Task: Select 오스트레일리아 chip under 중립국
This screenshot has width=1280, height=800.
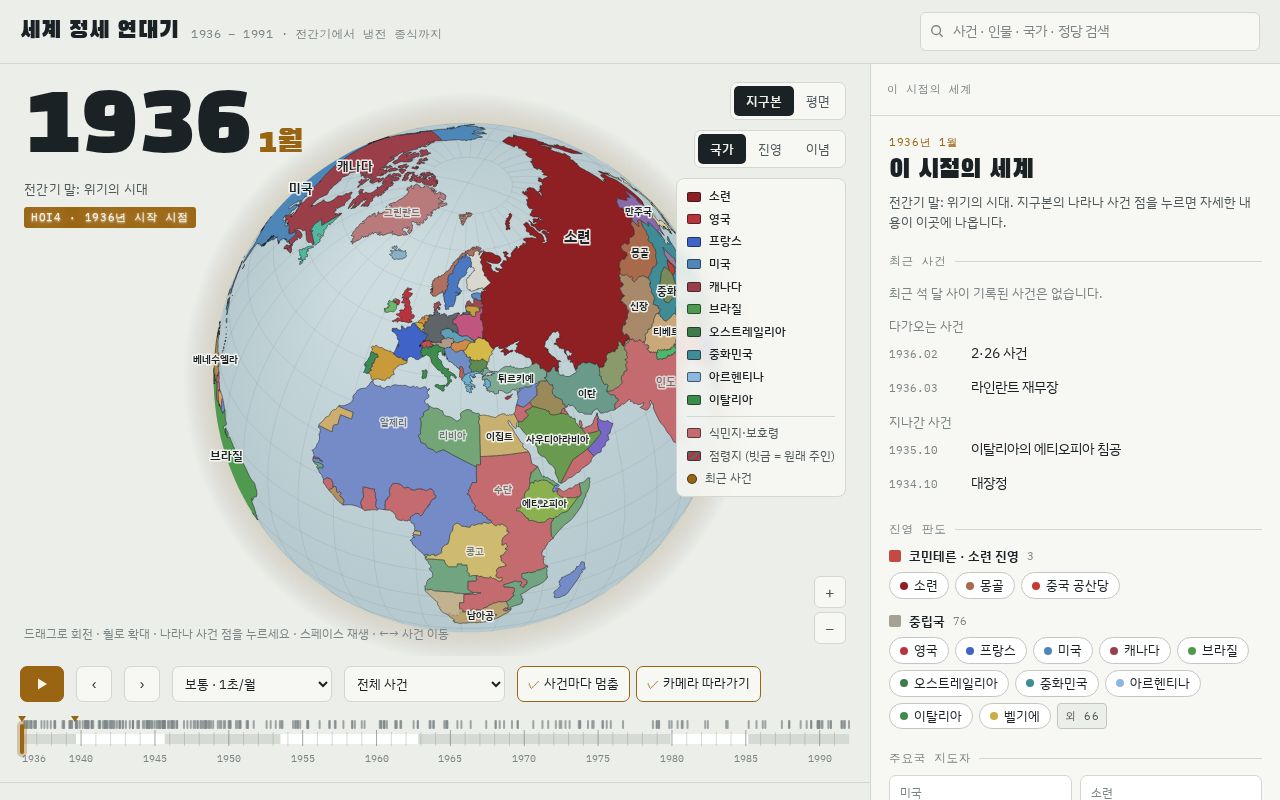Action: [x=948, y=683]
